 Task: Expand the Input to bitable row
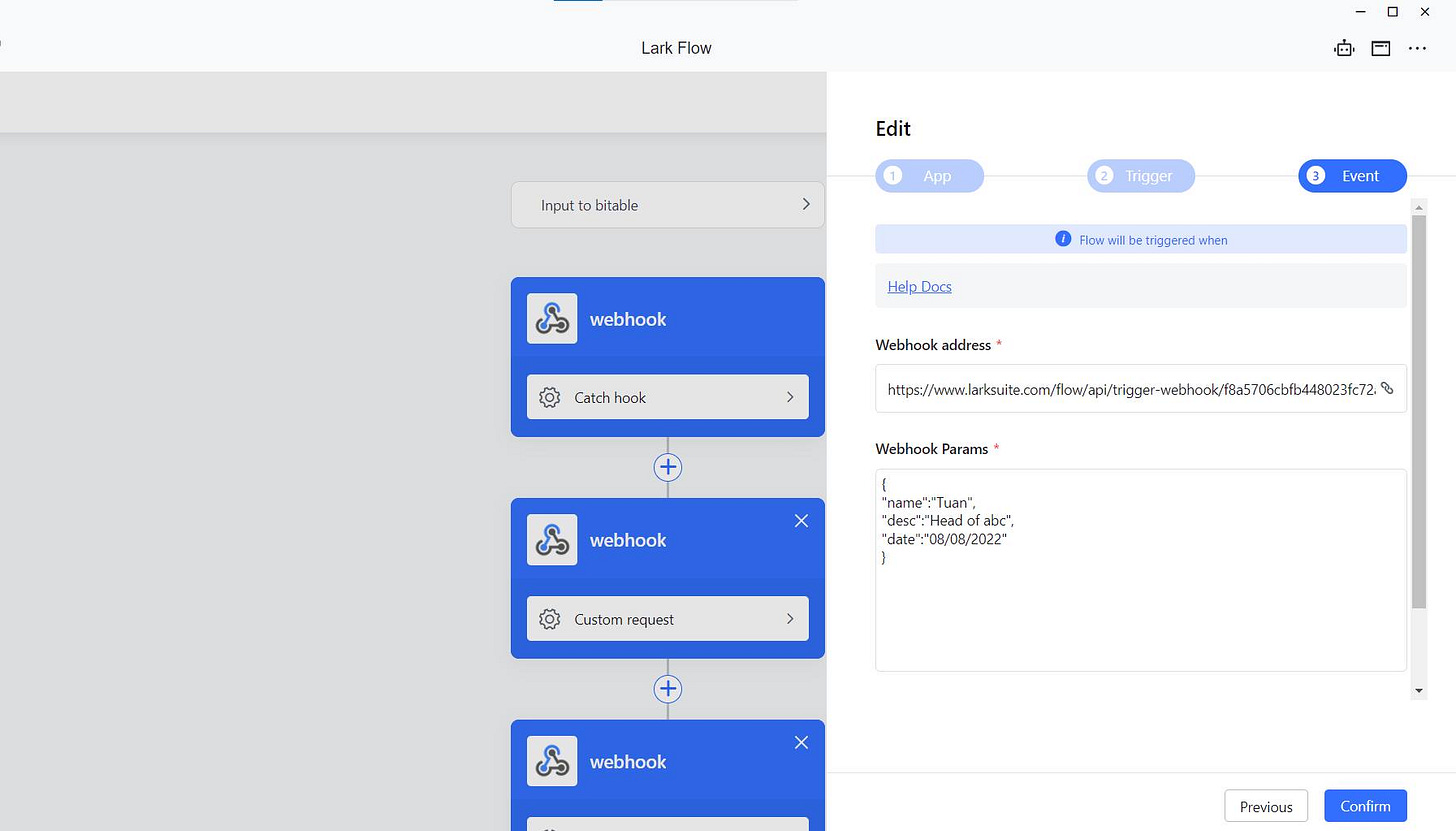(668, 205)
